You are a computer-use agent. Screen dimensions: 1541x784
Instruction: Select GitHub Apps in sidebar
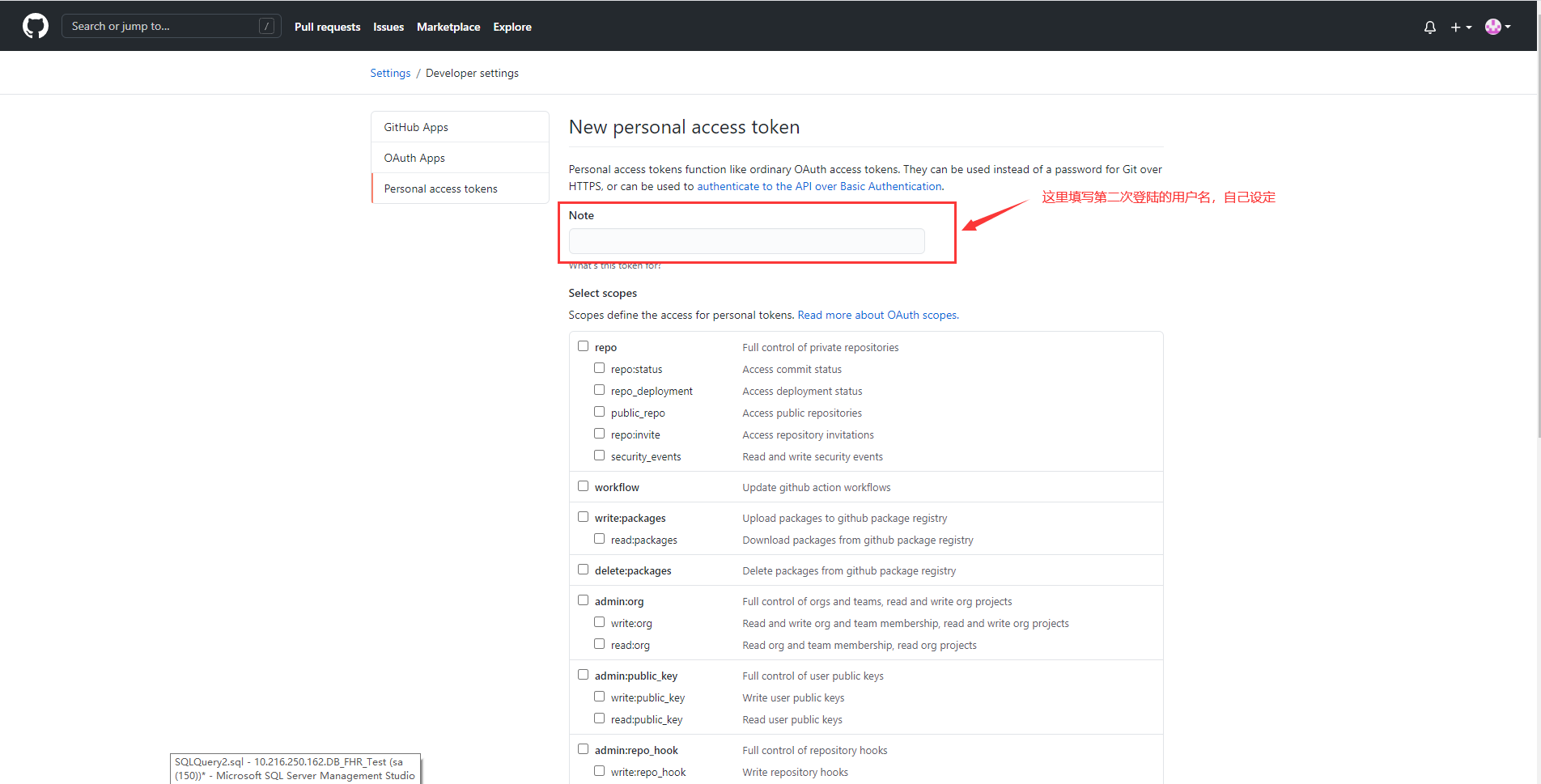460,127
